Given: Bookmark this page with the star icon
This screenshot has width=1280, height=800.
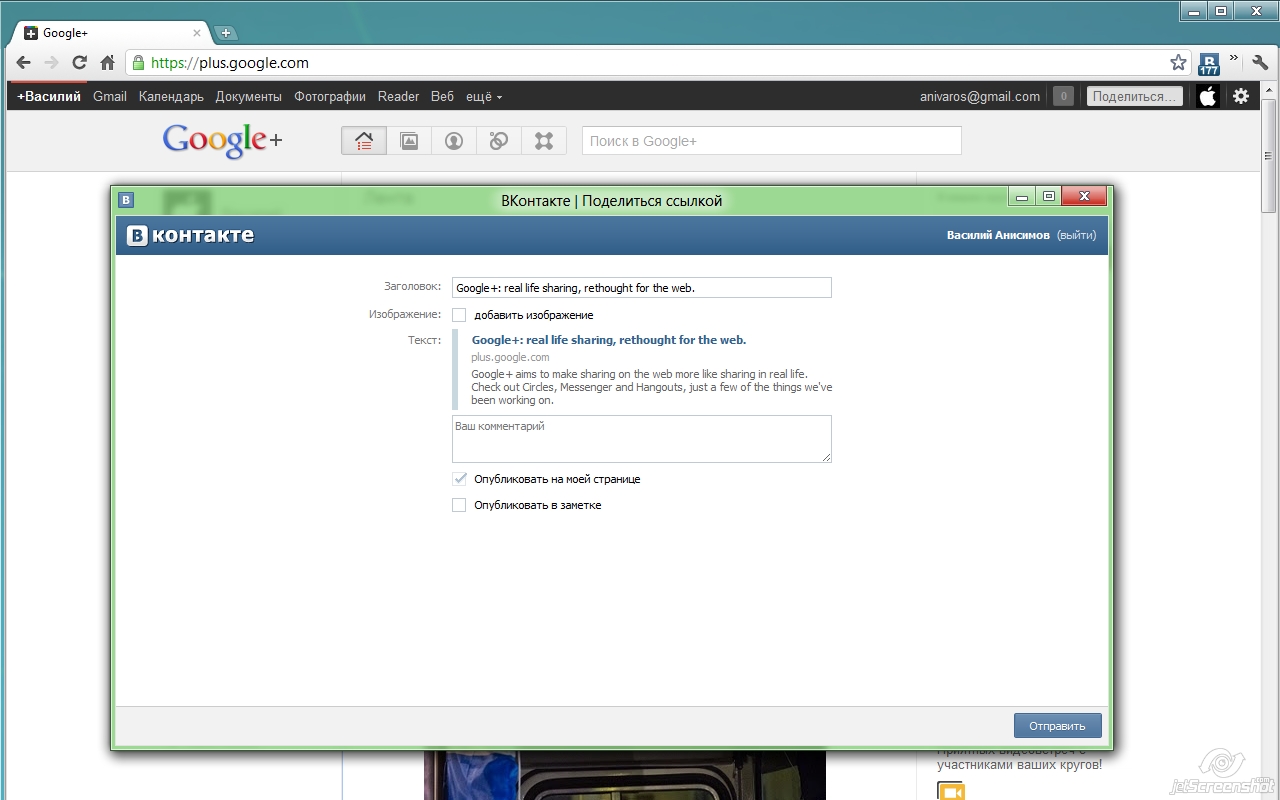Looking at the screenshot, I should [x=1179, y=62].
